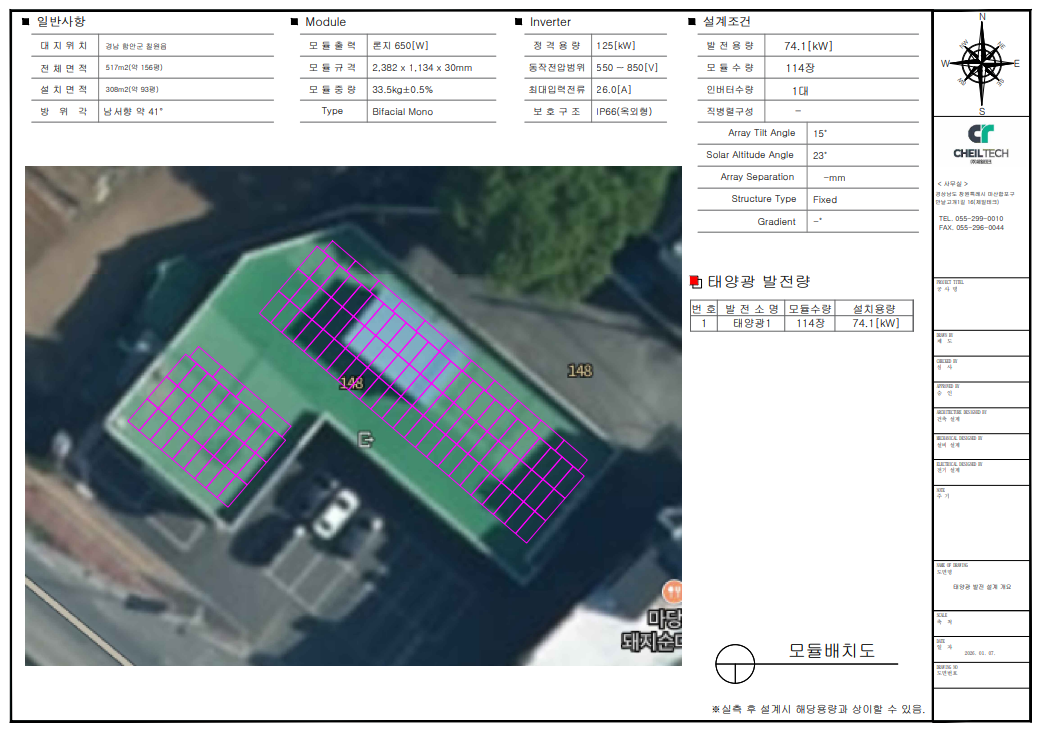Select the 148 label on the gray roof
1042x731 pixels.
(x=580, y=371)
